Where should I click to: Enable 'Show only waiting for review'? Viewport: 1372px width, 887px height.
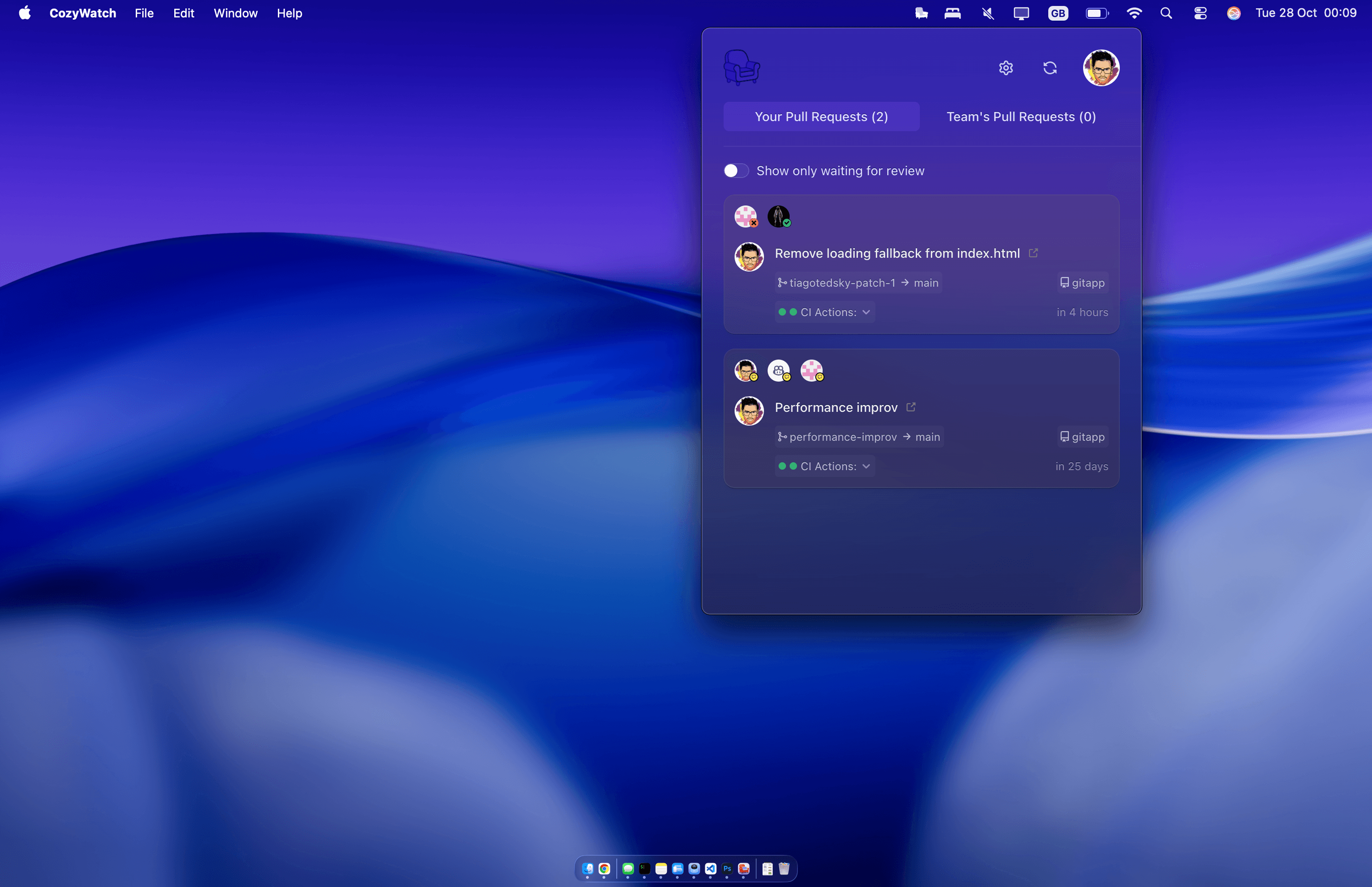coord(735,171)
